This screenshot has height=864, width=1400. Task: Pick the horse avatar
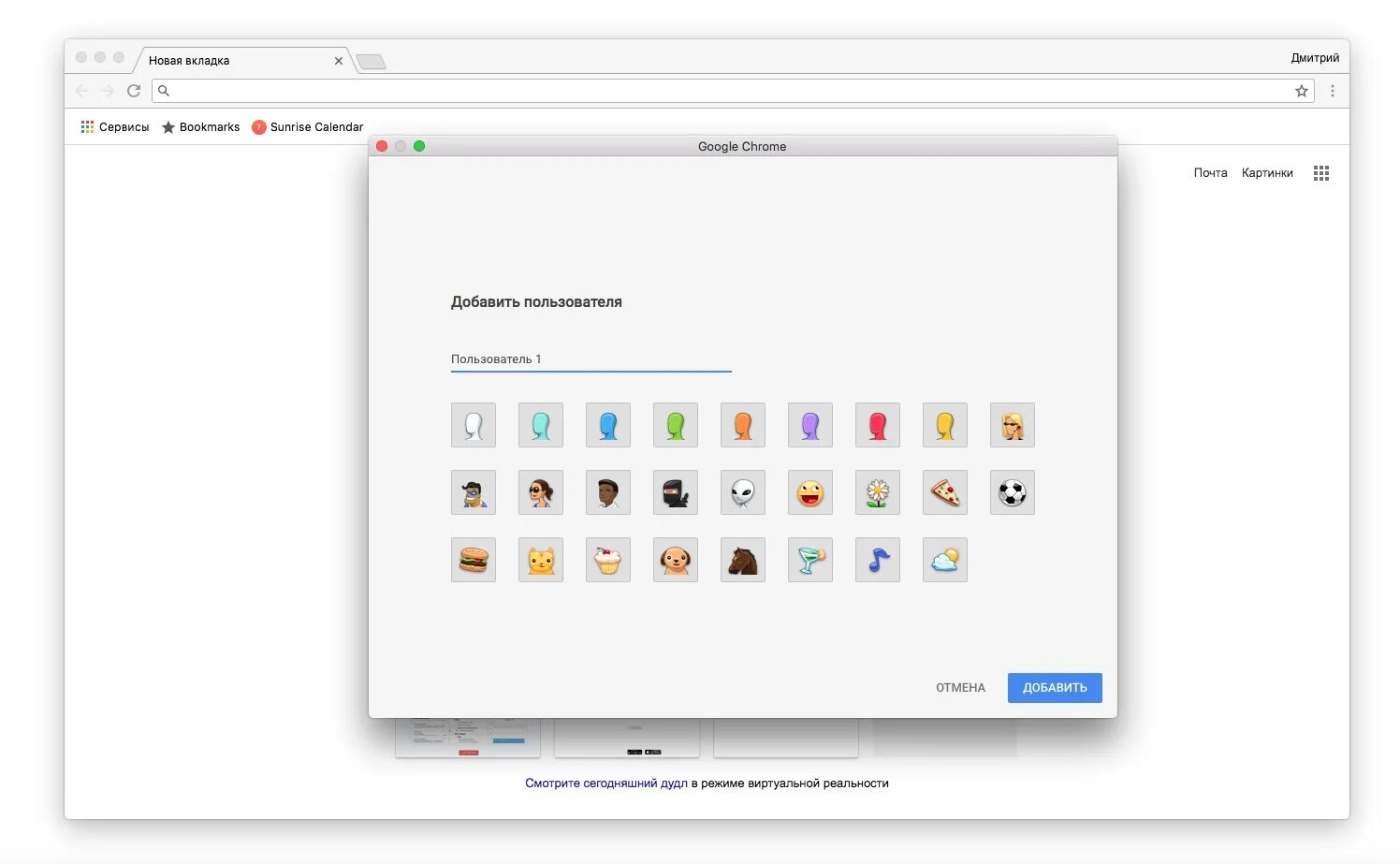[743, 560]
